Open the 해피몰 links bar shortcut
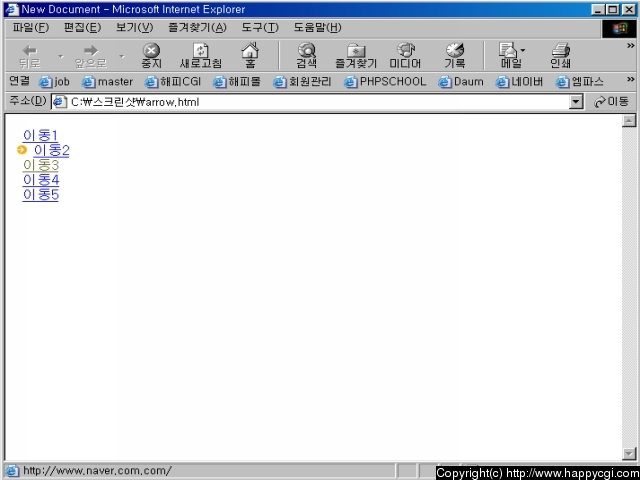This screenshot has height=480, width=640. [237, 82]
